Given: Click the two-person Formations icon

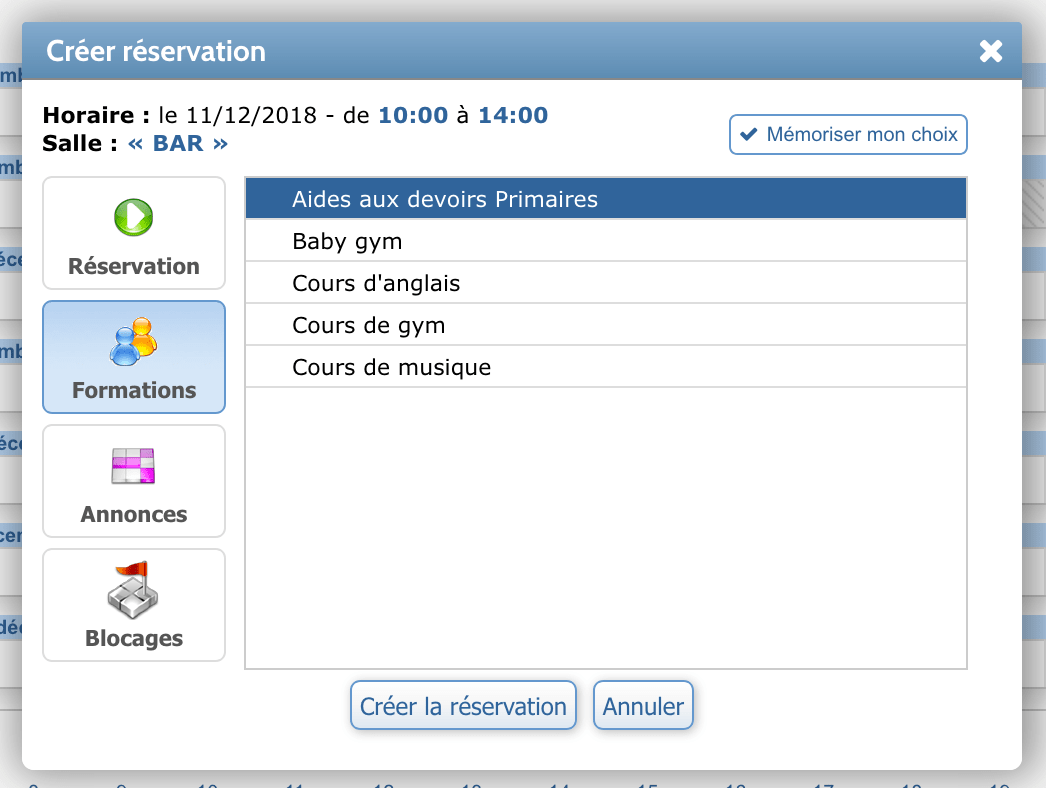Looking at the screenshot, I should (133, 341).
